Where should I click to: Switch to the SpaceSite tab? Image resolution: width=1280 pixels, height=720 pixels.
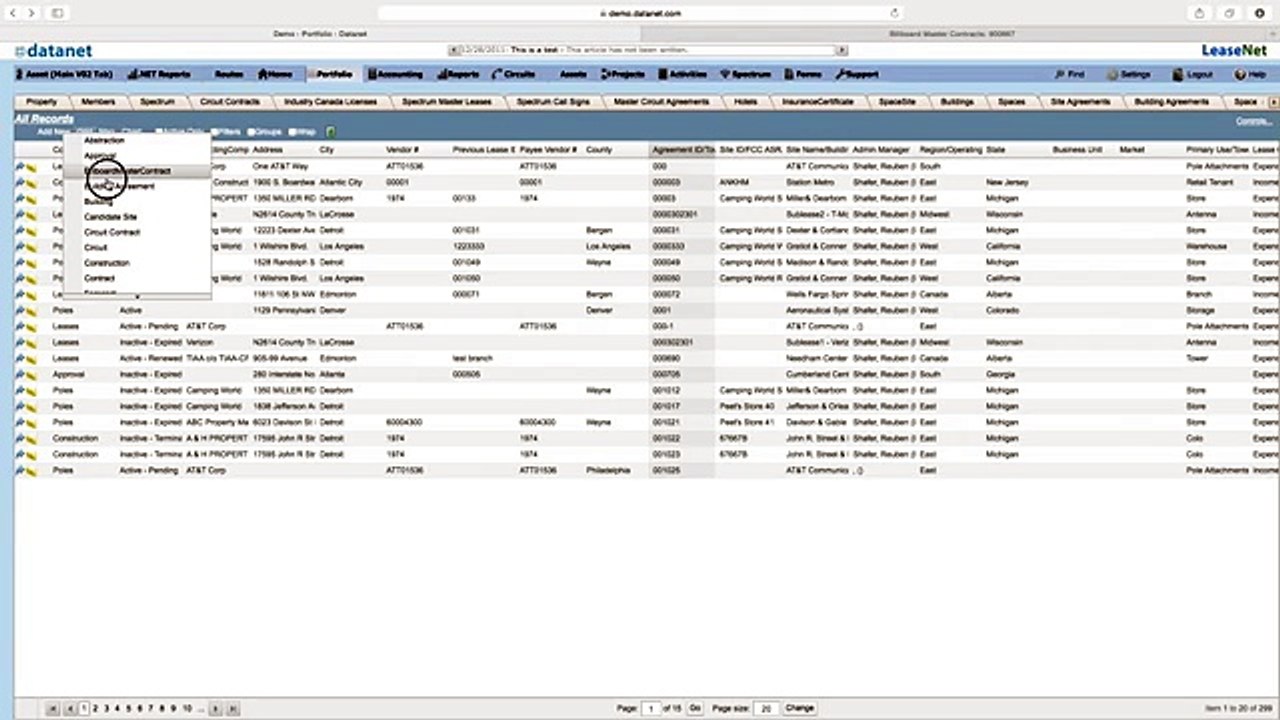[x=898, y=102]
